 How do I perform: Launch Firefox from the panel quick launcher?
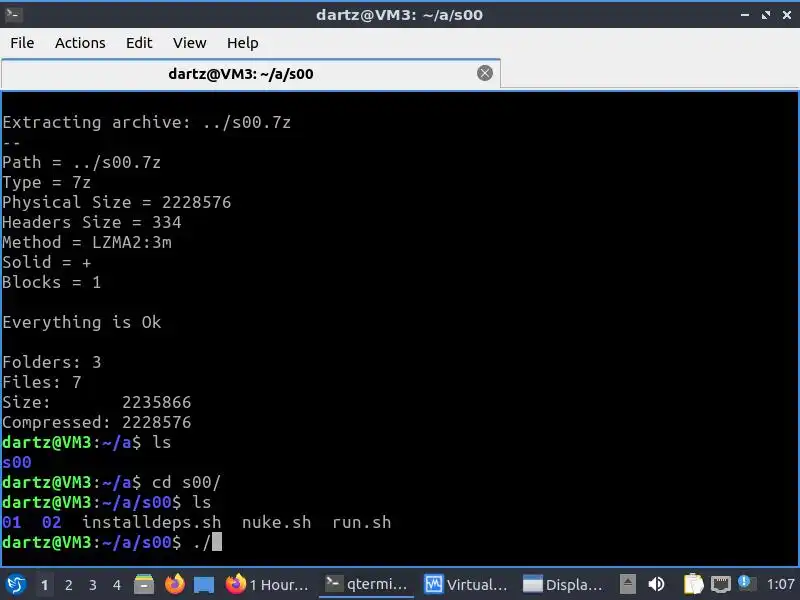pos(174,584)
